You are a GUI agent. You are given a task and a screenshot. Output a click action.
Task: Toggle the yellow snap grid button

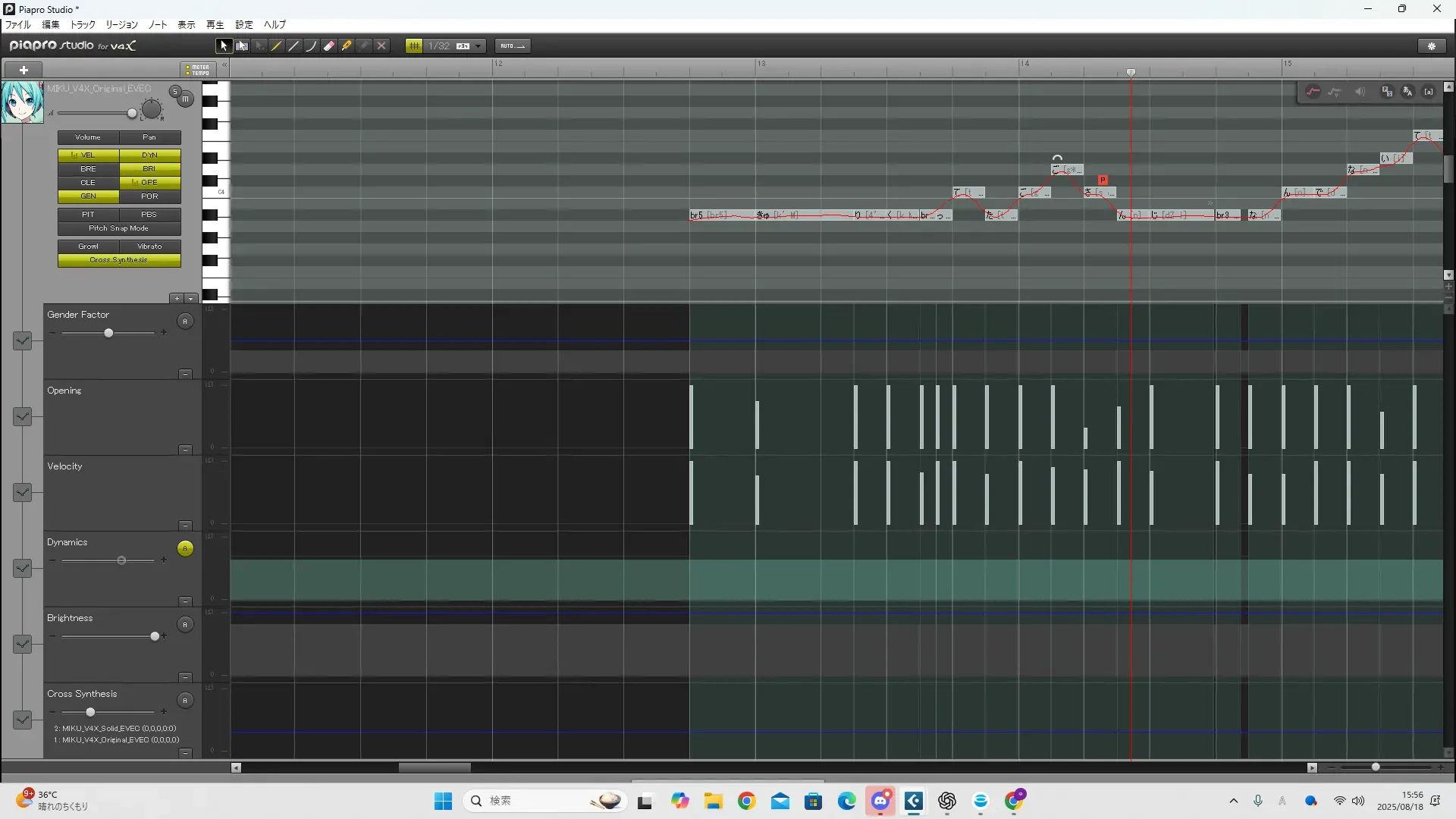point(414,46)
